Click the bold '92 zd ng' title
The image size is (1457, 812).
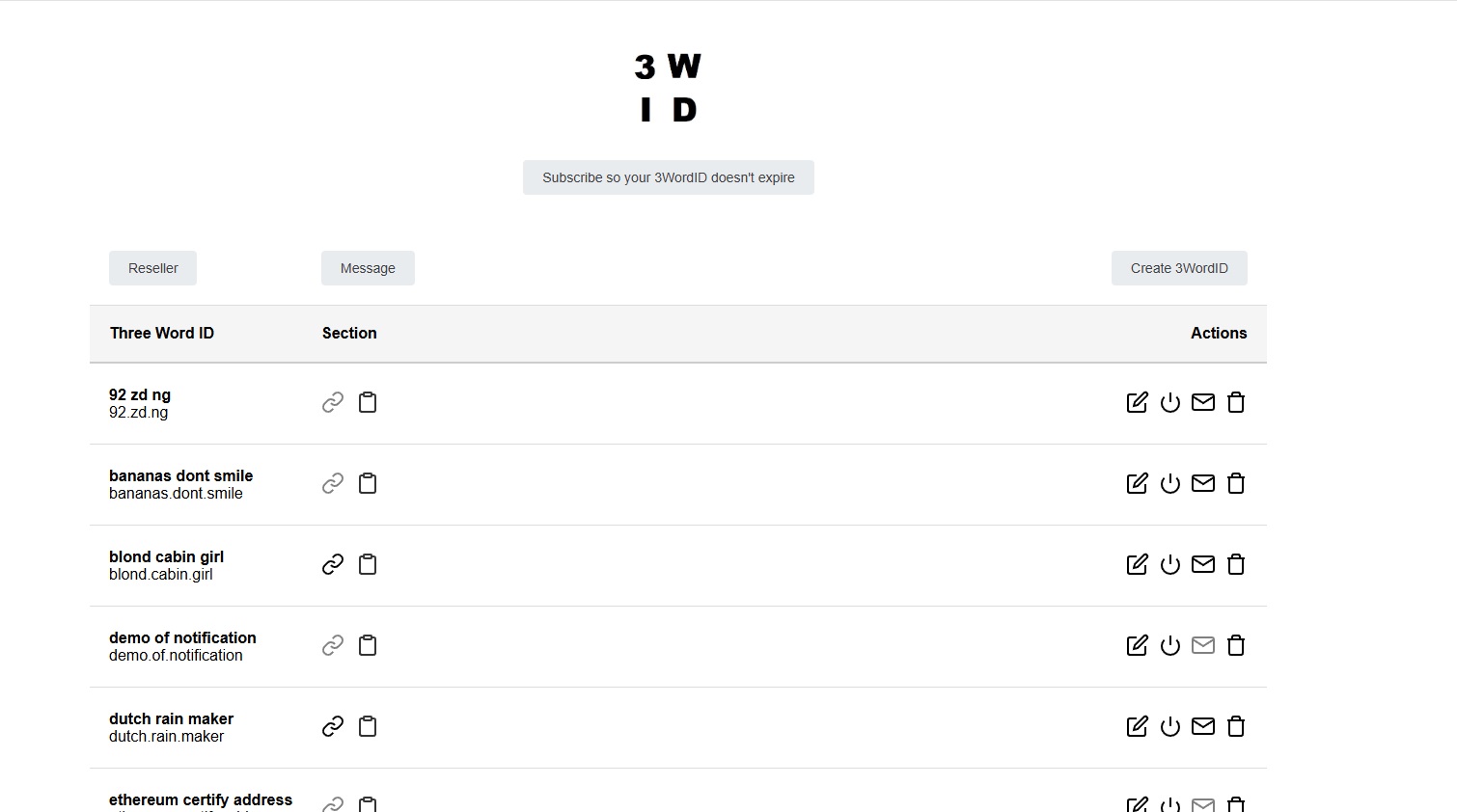click(x=140, y=394)
